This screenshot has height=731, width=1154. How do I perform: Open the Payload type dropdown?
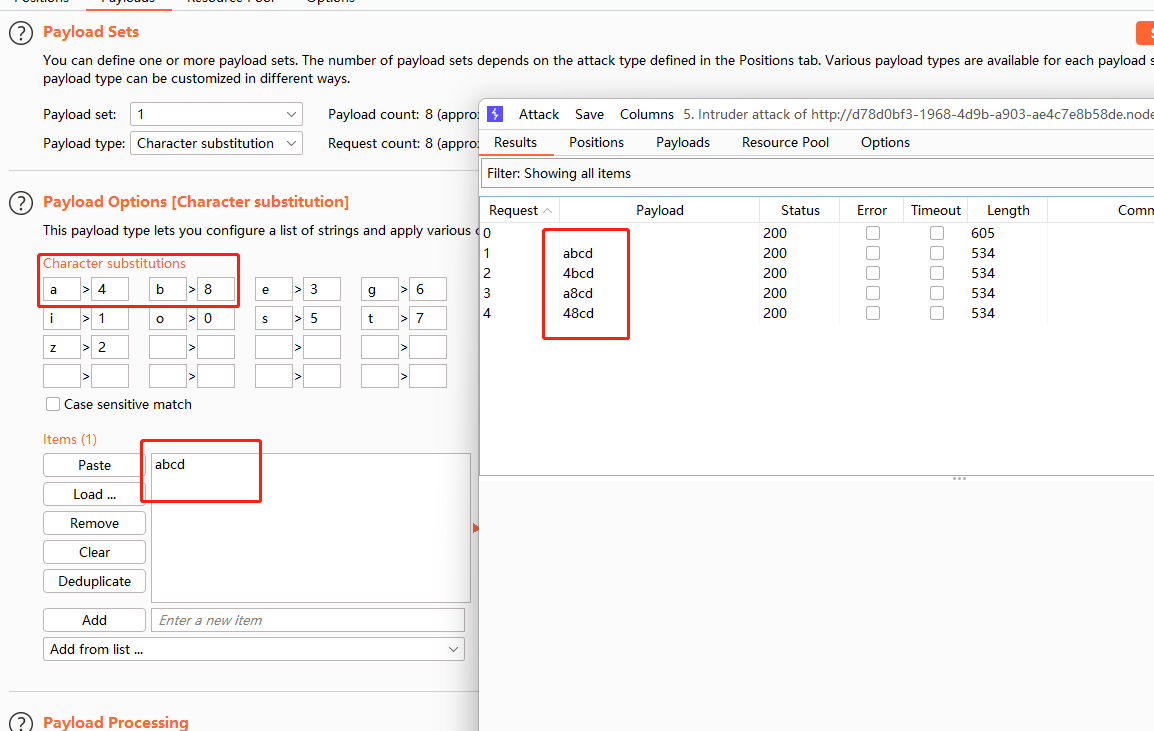click(216, 144)
